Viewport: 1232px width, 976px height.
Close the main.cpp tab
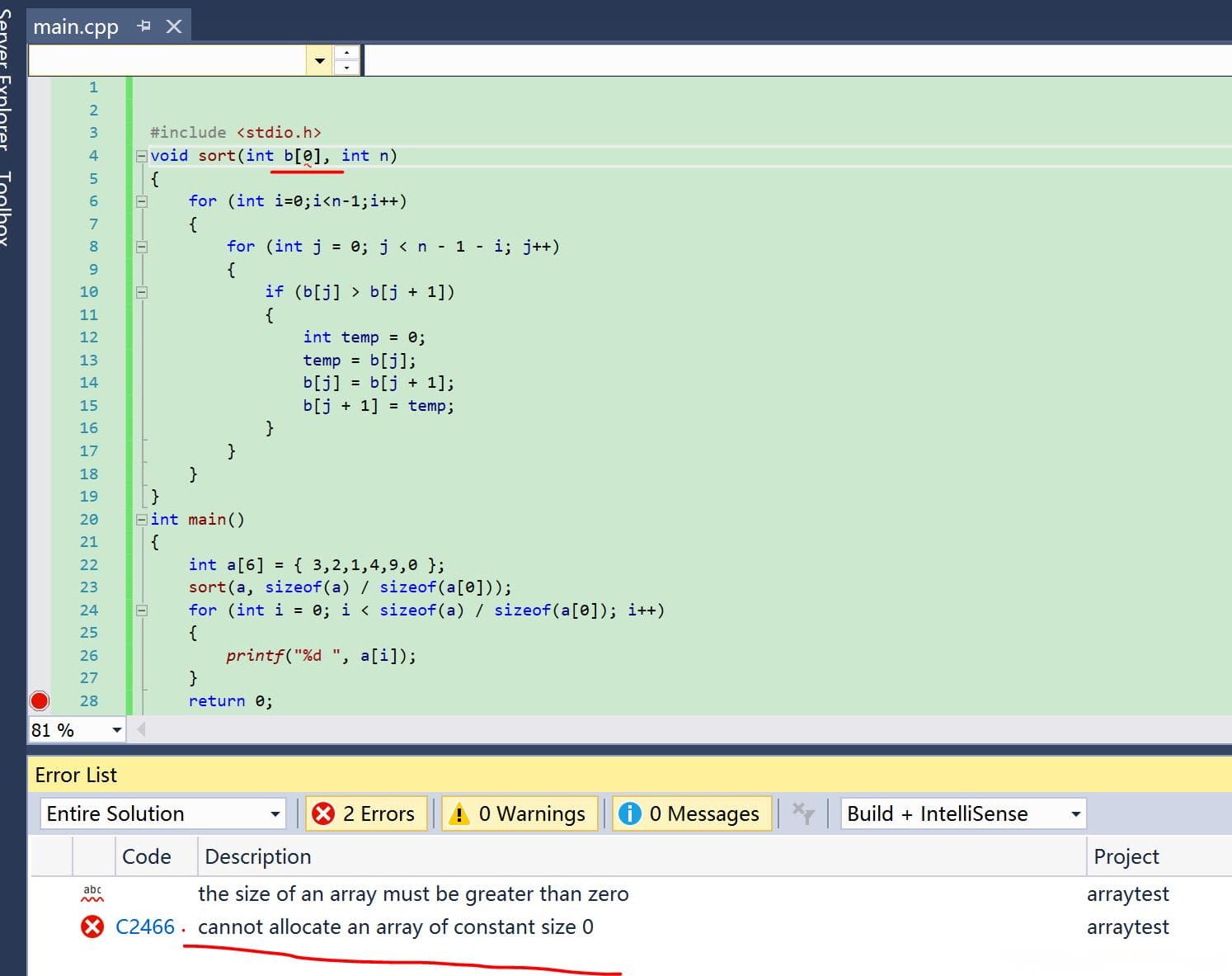[x=174, y=26]
